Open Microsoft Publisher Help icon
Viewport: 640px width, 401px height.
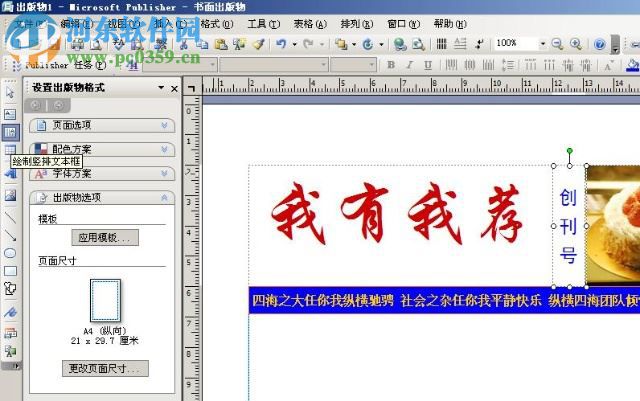pyautogui.click(x=599, y=44)
